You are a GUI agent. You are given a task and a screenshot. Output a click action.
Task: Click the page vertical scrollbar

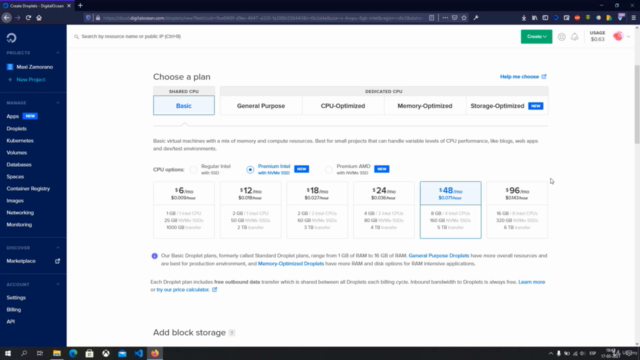pos(637,104)
